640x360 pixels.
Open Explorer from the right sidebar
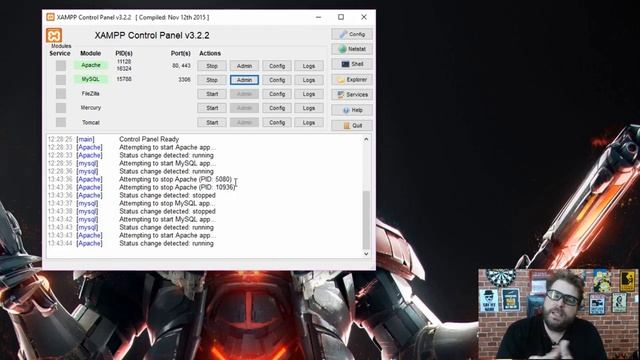click(x=352, y=80)
